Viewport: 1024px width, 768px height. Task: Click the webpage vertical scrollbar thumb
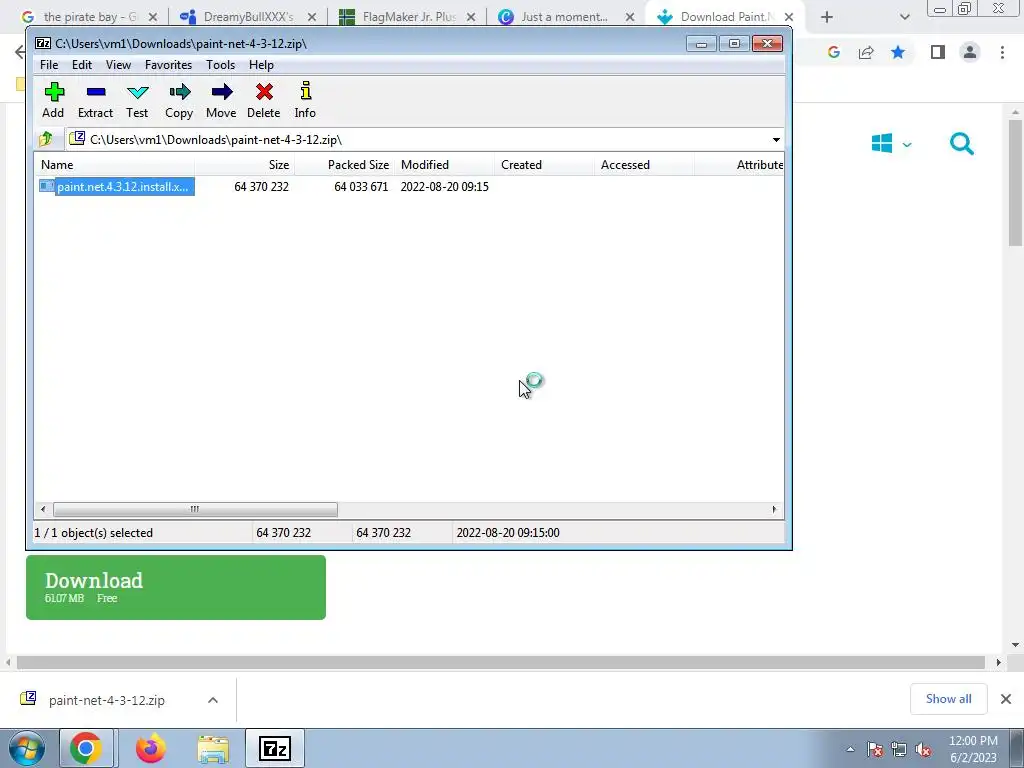click(1015, 183)
